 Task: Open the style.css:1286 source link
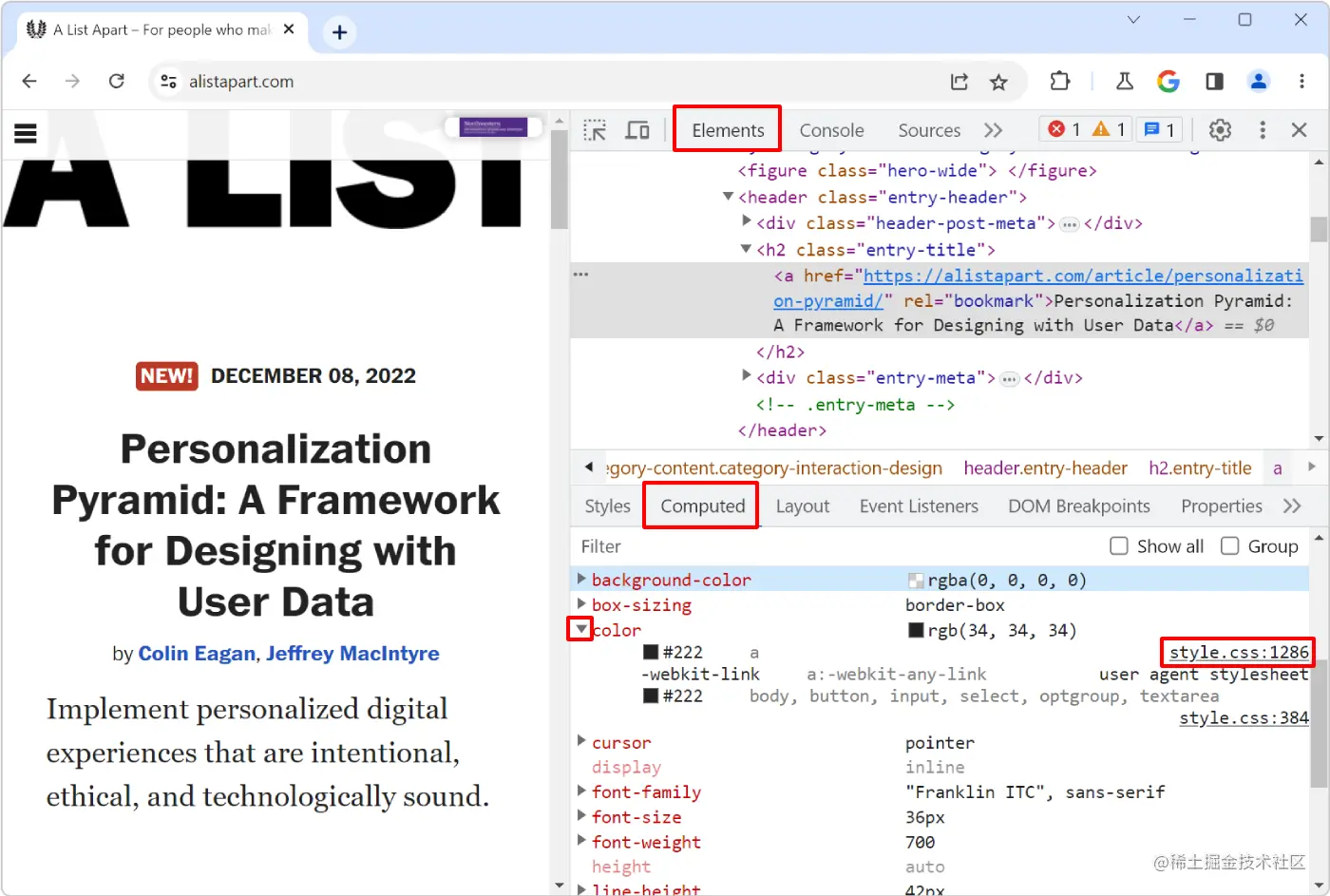click(x=1239, y=652)
